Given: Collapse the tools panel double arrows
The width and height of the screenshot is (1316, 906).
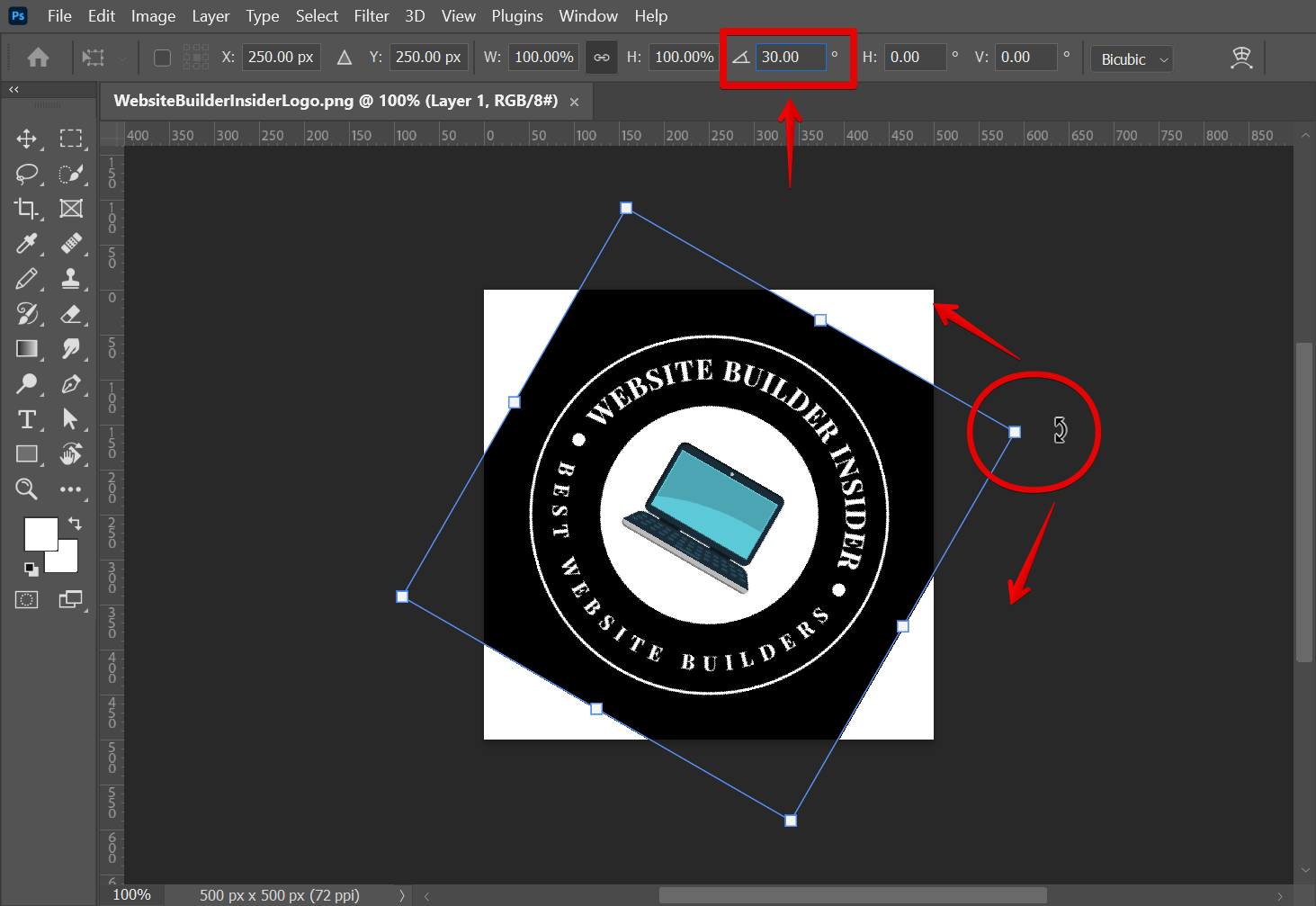Looking at the screenshot, I should pos(13,90).
